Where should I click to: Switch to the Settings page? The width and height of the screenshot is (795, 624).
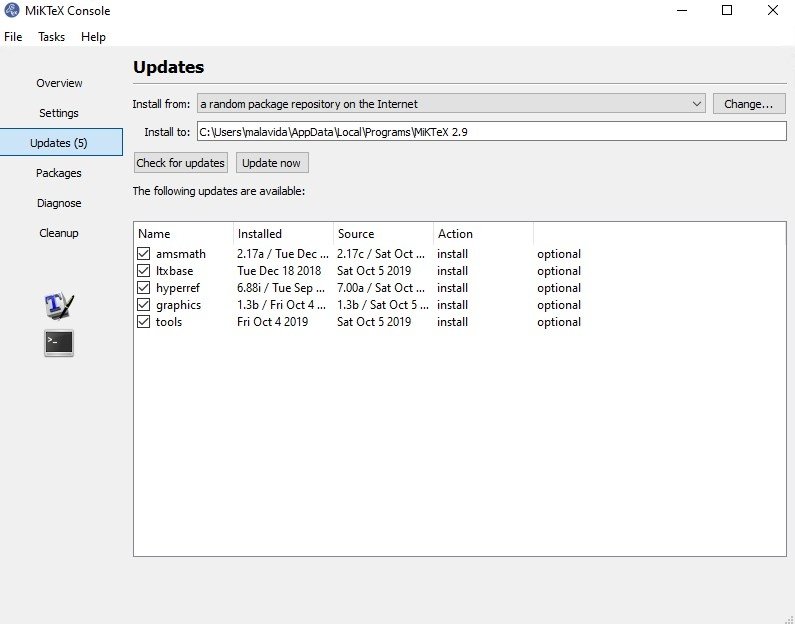[x=59, y=113]
